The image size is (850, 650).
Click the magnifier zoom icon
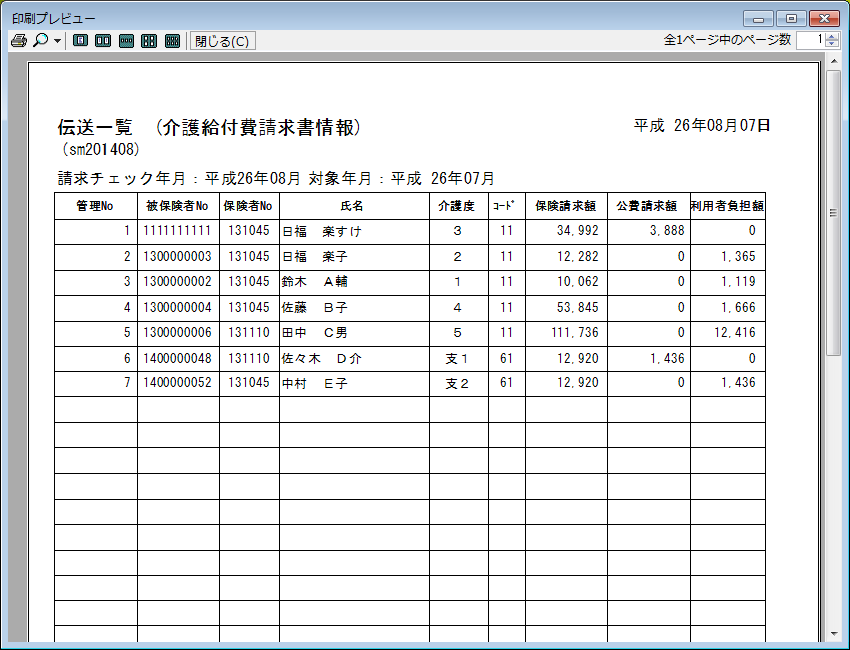(x=40, y=41)
